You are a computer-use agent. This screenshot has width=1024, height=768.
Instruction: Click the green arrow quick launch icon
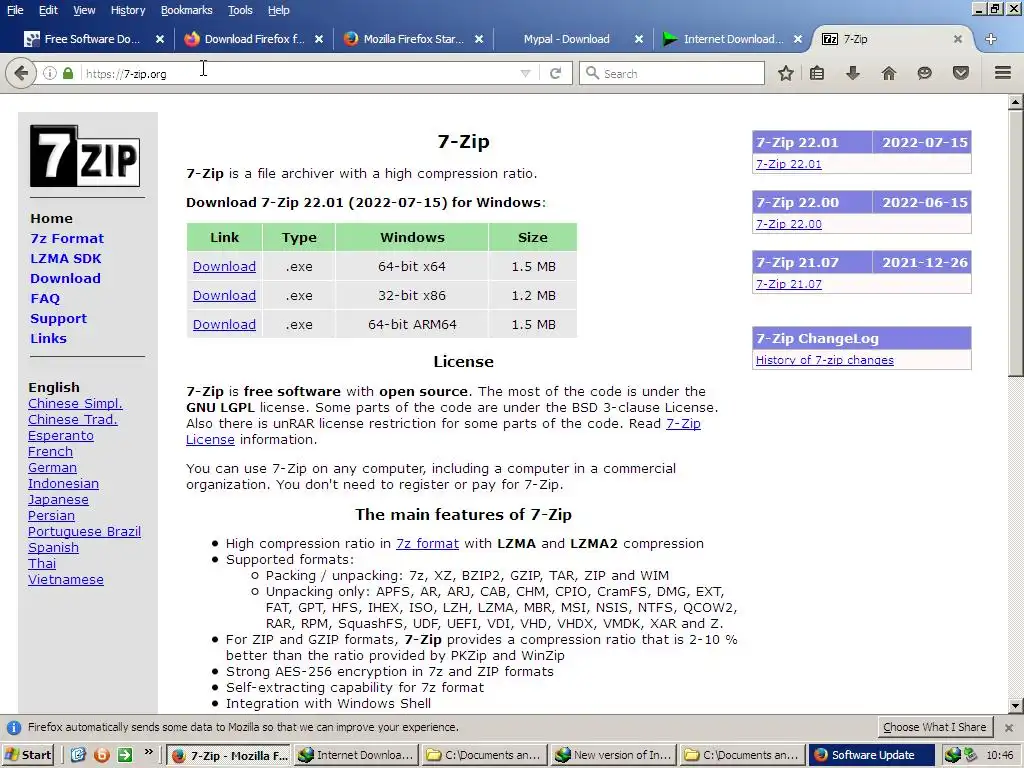tap(125, 755)
